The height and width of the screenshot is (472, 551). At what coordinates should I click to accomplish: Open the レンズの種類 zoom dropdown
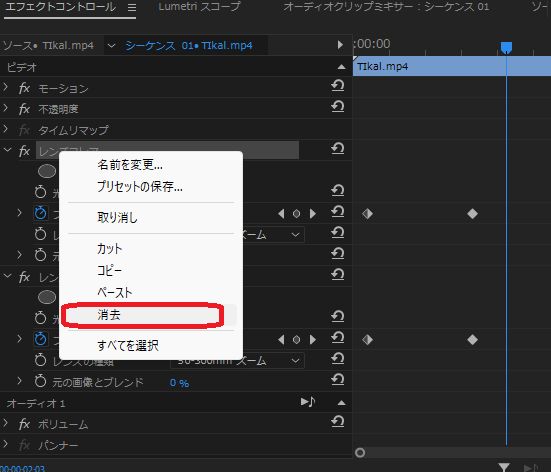[237, 361]
